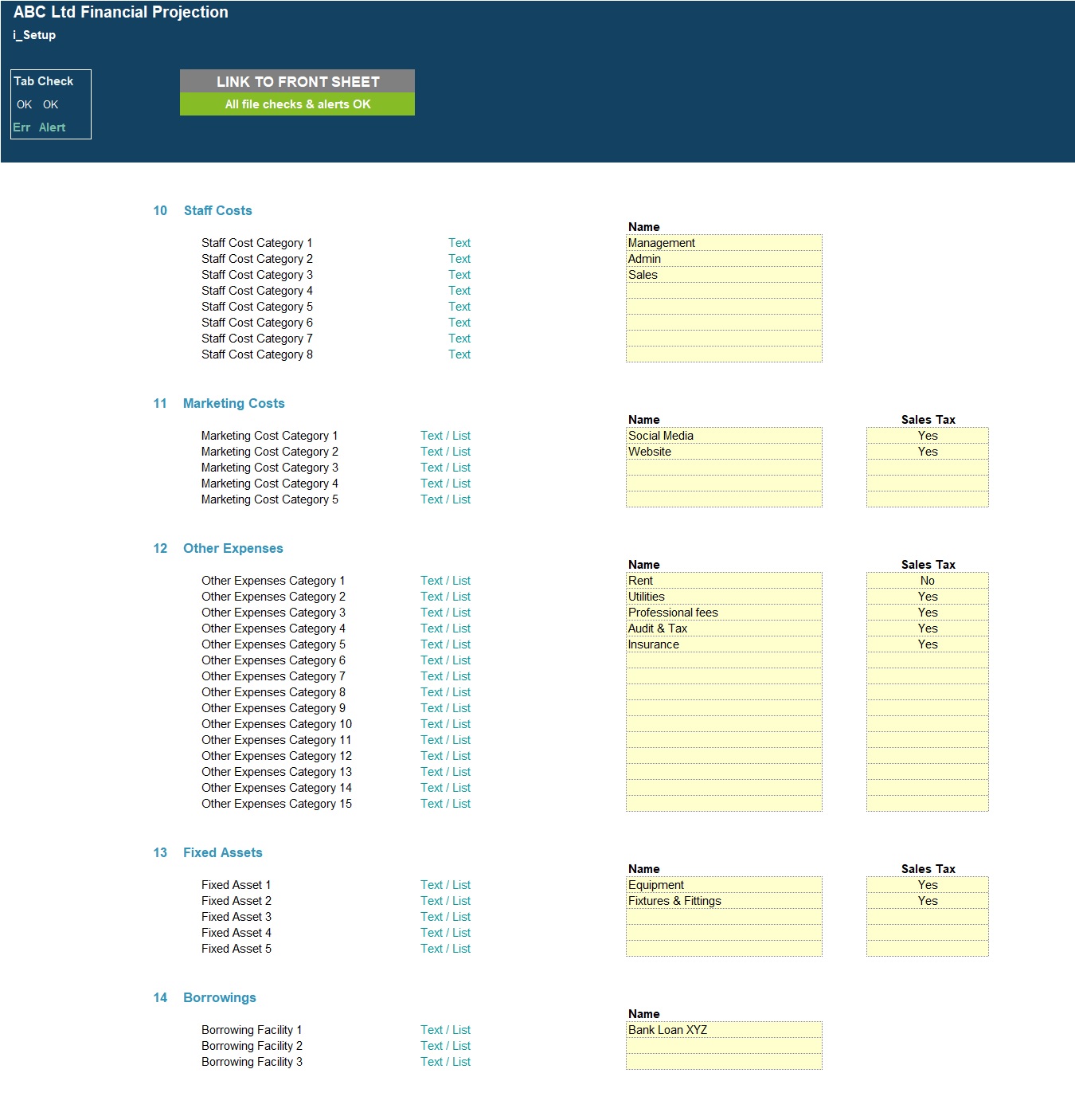Click the All file checks & alerts OK bar

click(x=297, y=104)
